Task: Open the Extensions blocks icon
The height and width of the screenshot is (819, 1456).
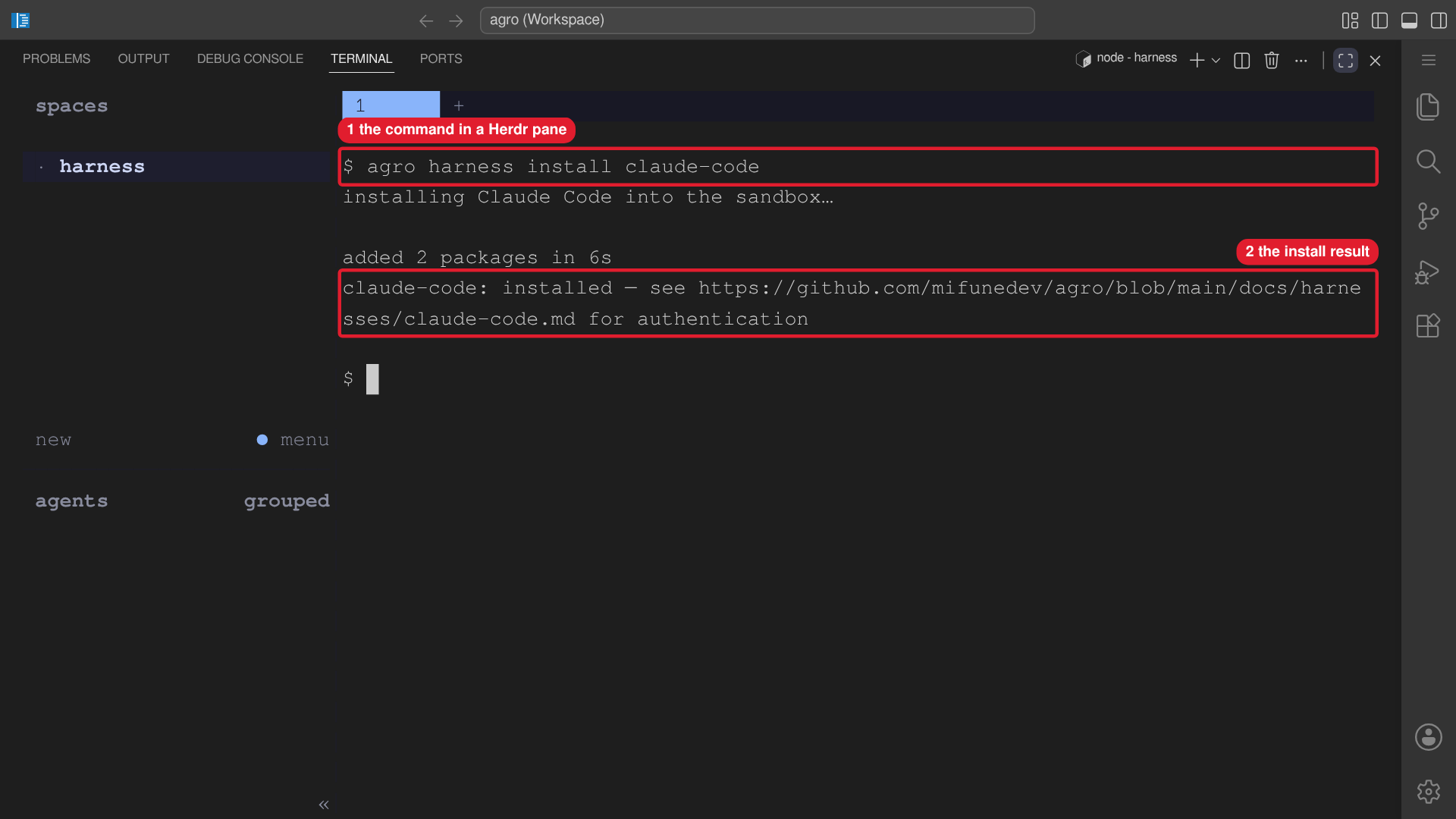Action: [x=1428, y=326]
